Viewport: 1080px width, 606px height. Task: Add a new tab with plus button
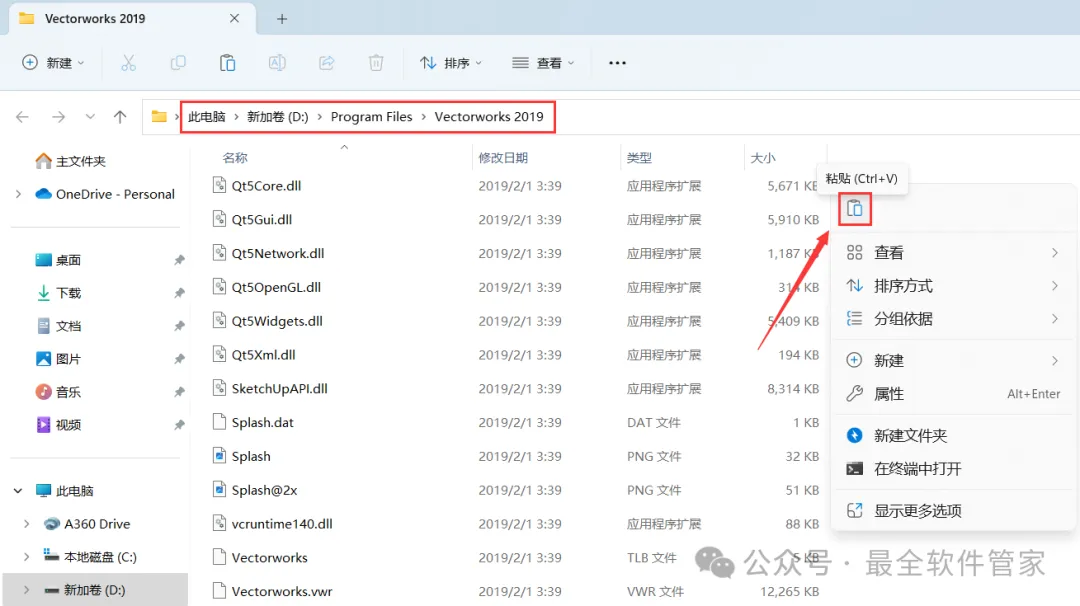282,19
